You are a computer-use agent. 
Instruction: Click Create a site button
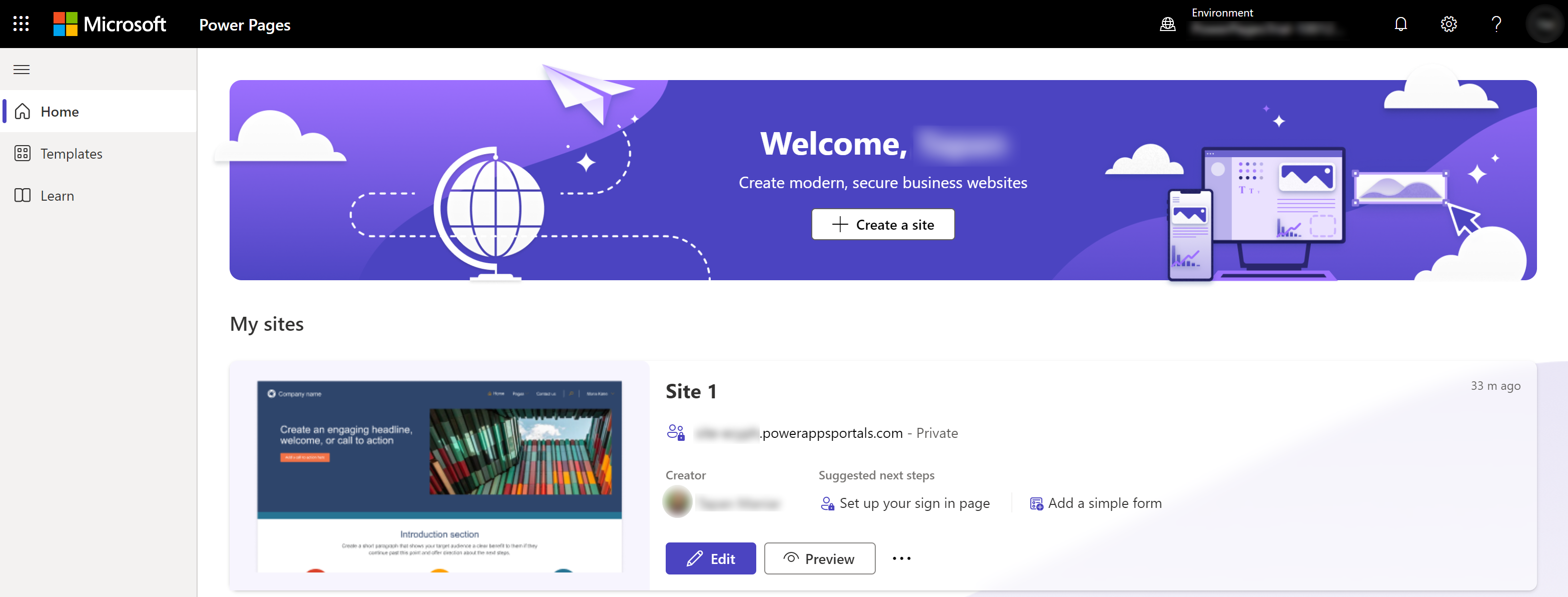click(x=883, y=224)
